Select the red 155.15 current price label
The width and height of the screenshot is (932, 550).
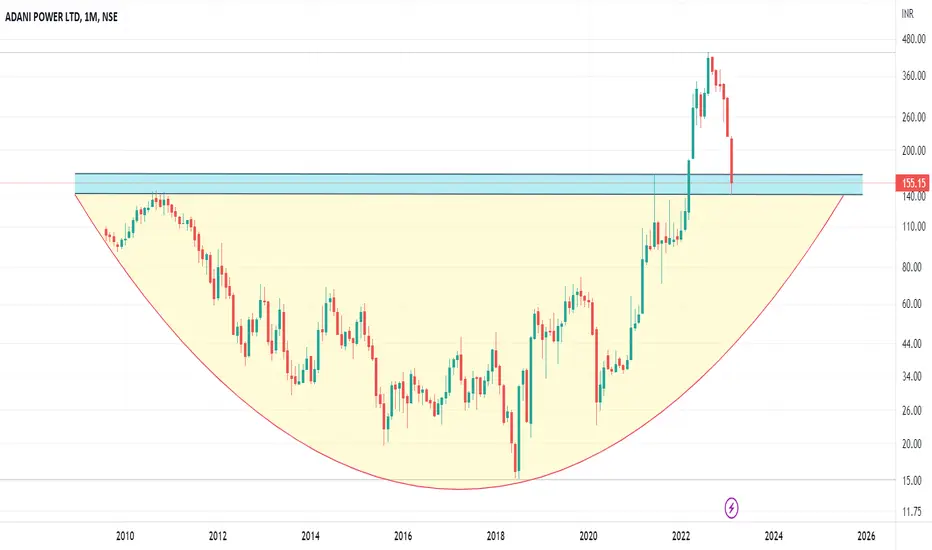[x=914, y=183]
